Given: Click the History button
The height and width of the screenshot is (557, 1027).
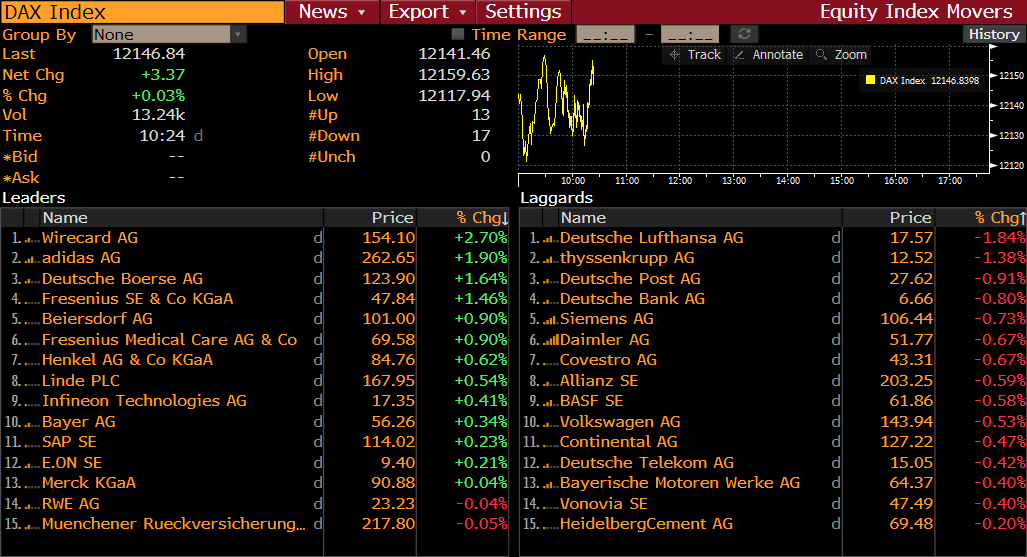Looking at the screenshot, I should [994, 34].
